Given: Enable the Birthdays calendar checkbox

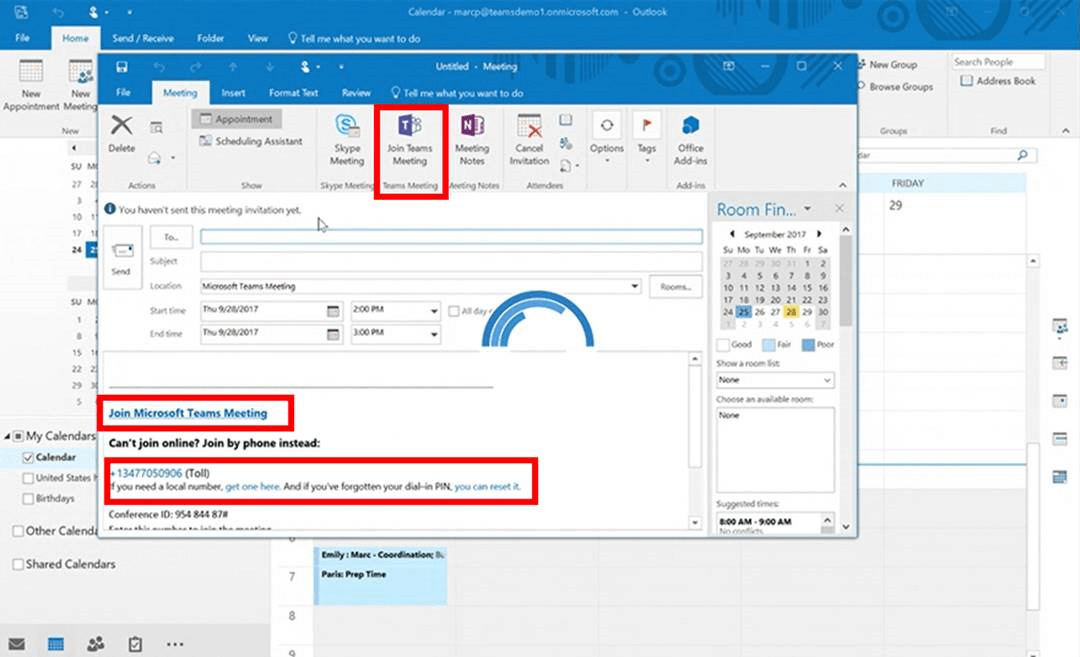Looking at the screenshot, I should [x=28, y=498].
